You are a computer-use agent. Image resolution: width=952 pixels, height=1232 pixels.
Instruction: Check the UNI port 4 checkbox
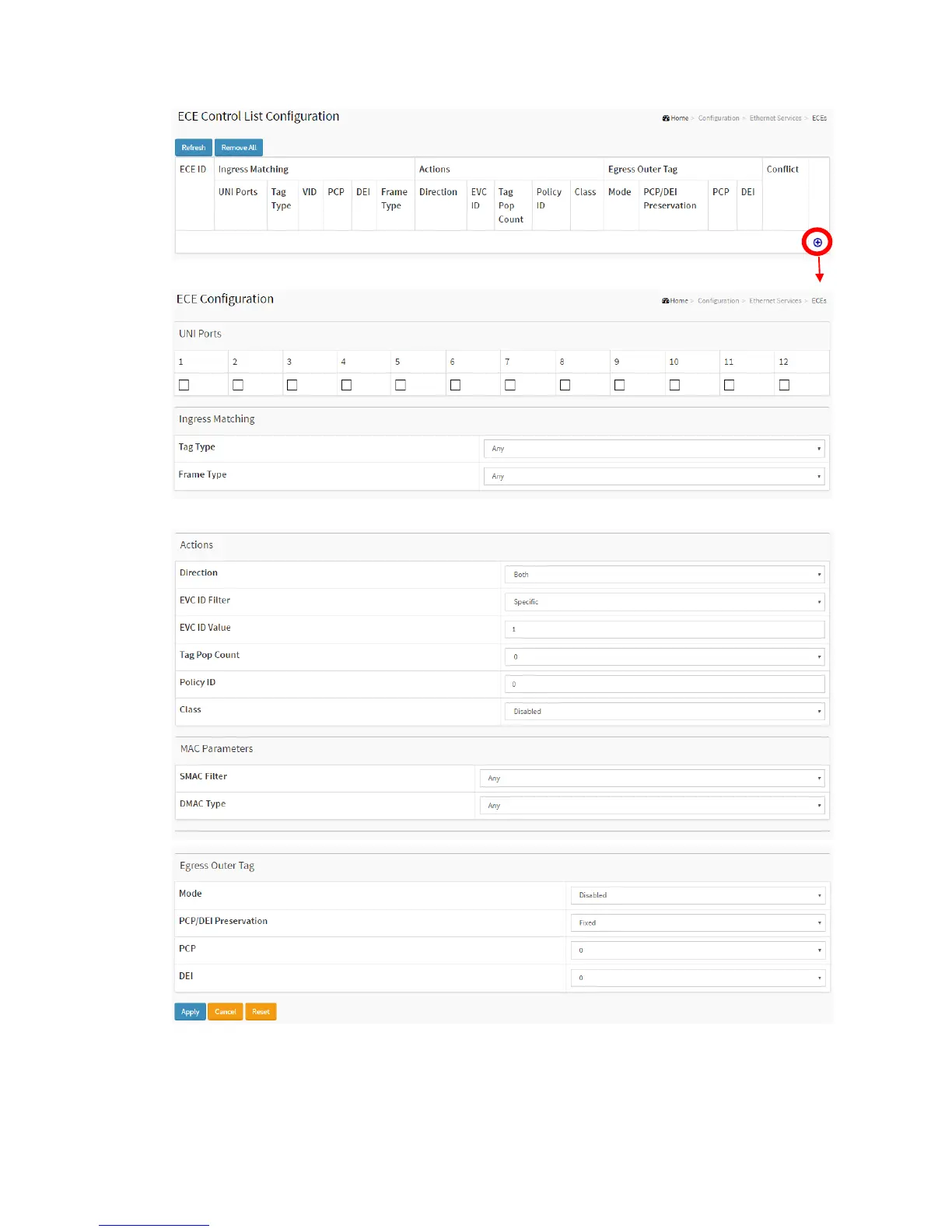347,385
